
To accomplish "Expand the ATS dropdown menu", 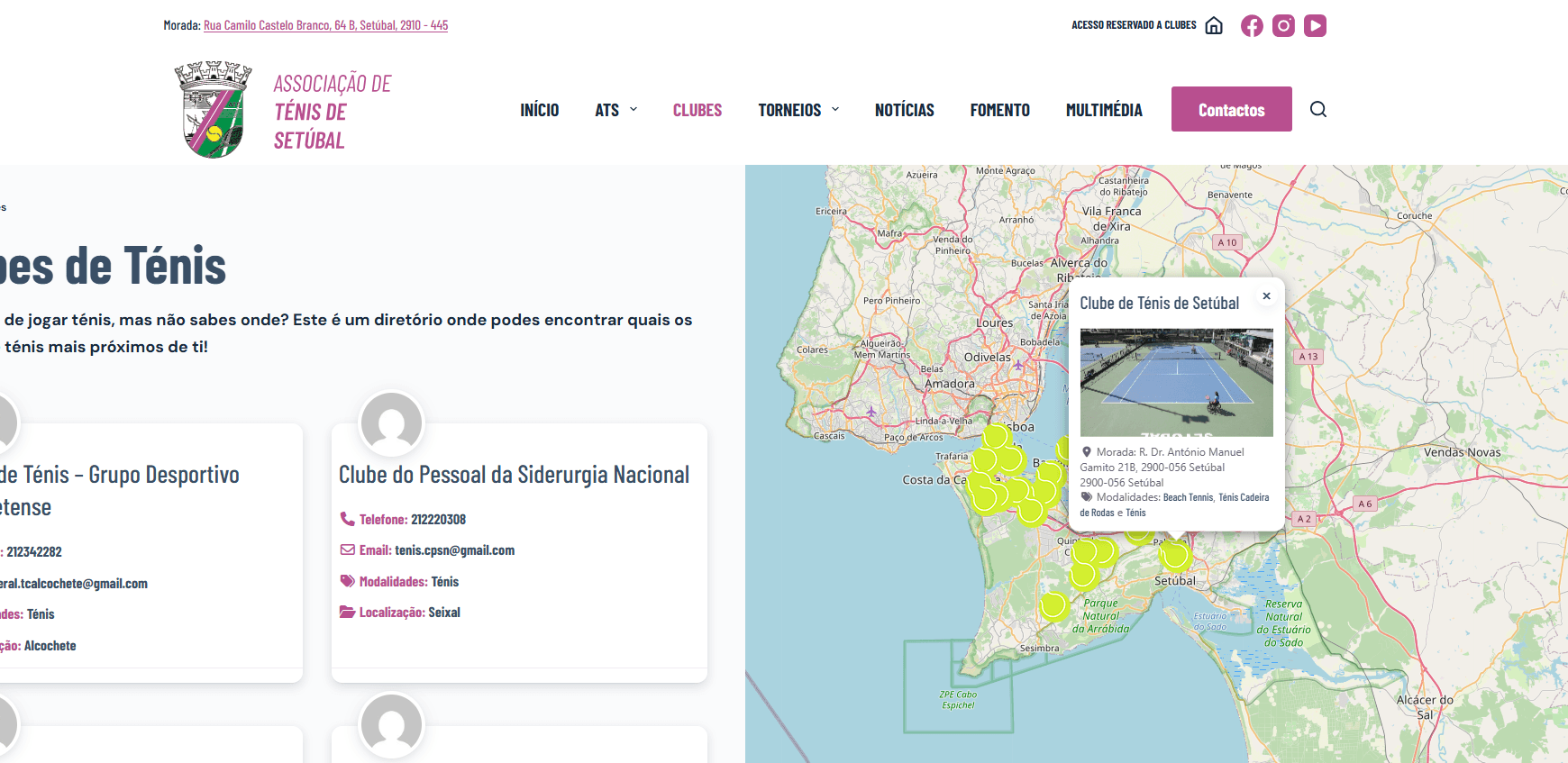I will pos(616,110).
